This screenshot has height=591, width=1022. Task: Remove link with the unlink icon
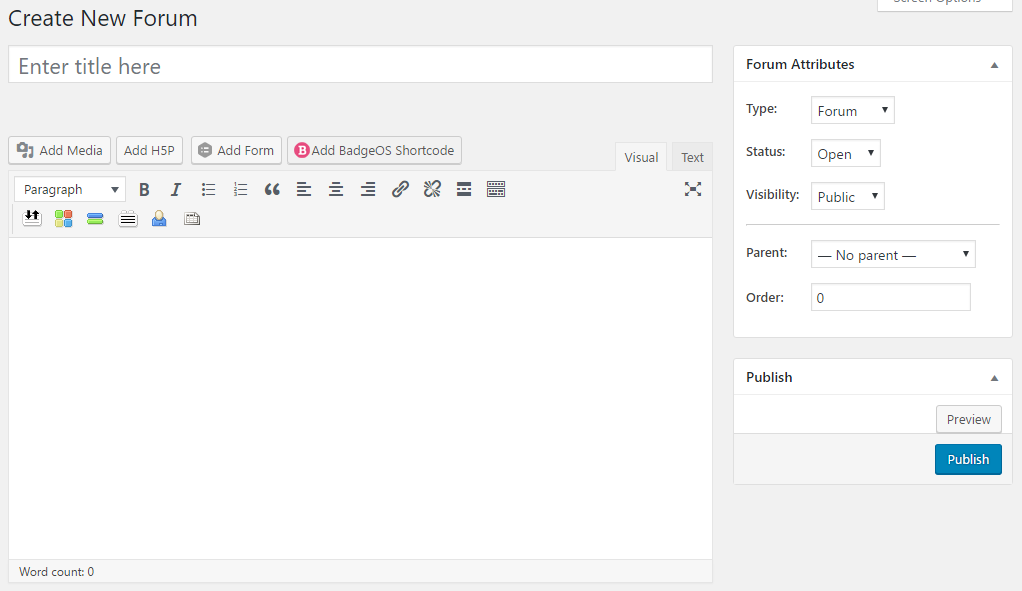432,189
